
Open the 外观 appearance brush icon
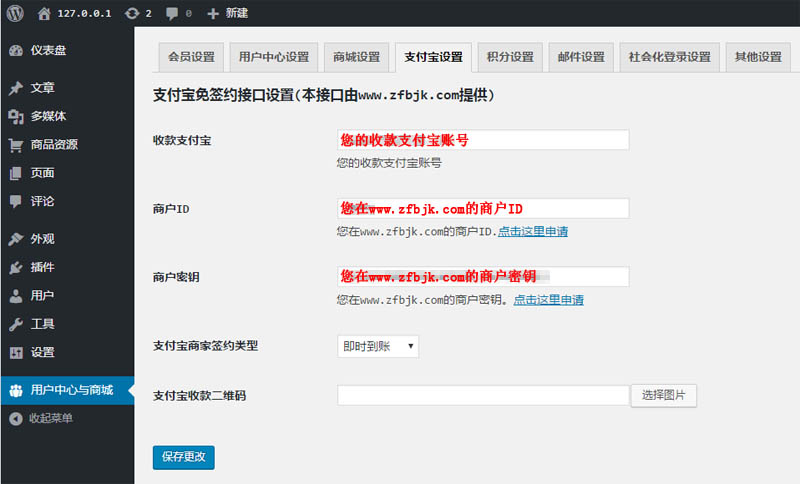click(16, 239)
